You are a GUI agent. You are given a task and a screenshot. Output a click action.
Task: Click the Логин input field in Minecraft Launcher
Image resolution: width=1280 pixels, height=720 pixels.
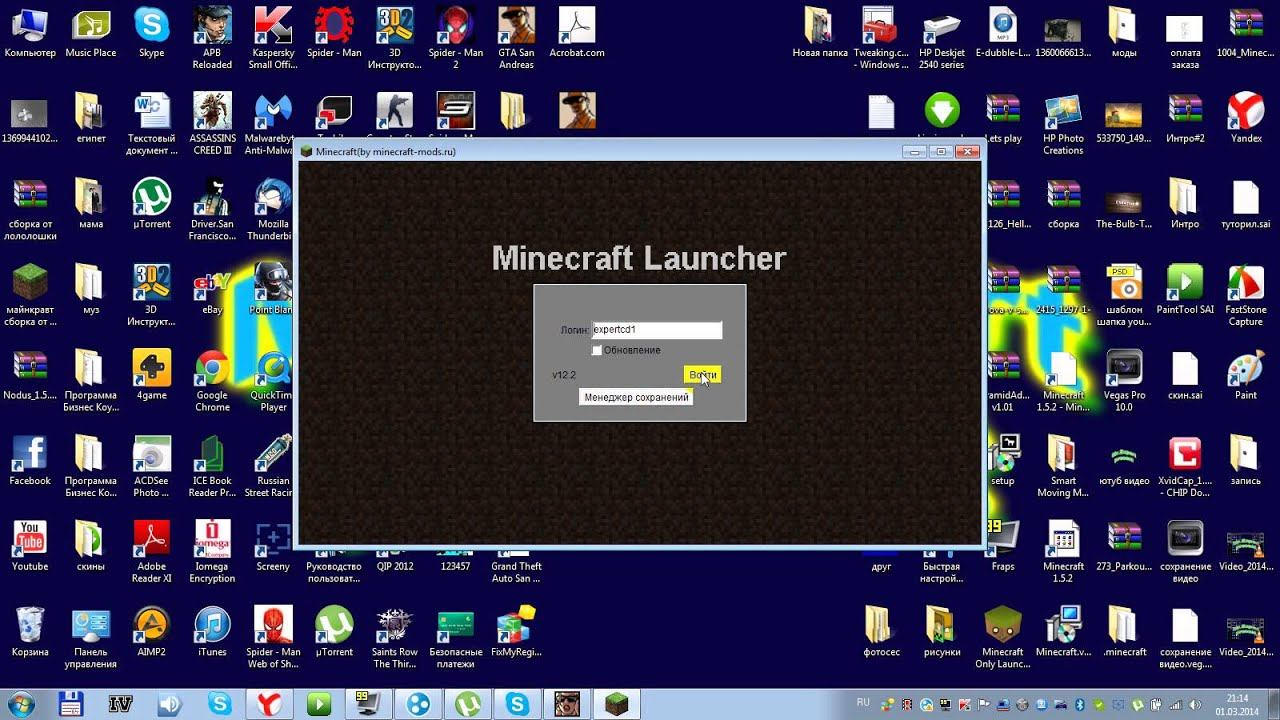(657, 330)
